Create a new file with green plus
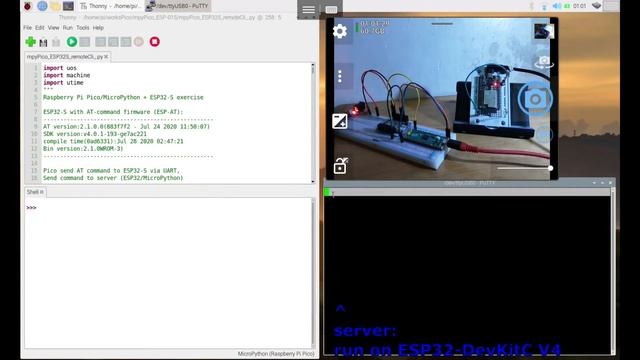The width and height of the screenshot is (640, 360). (31, 42)
